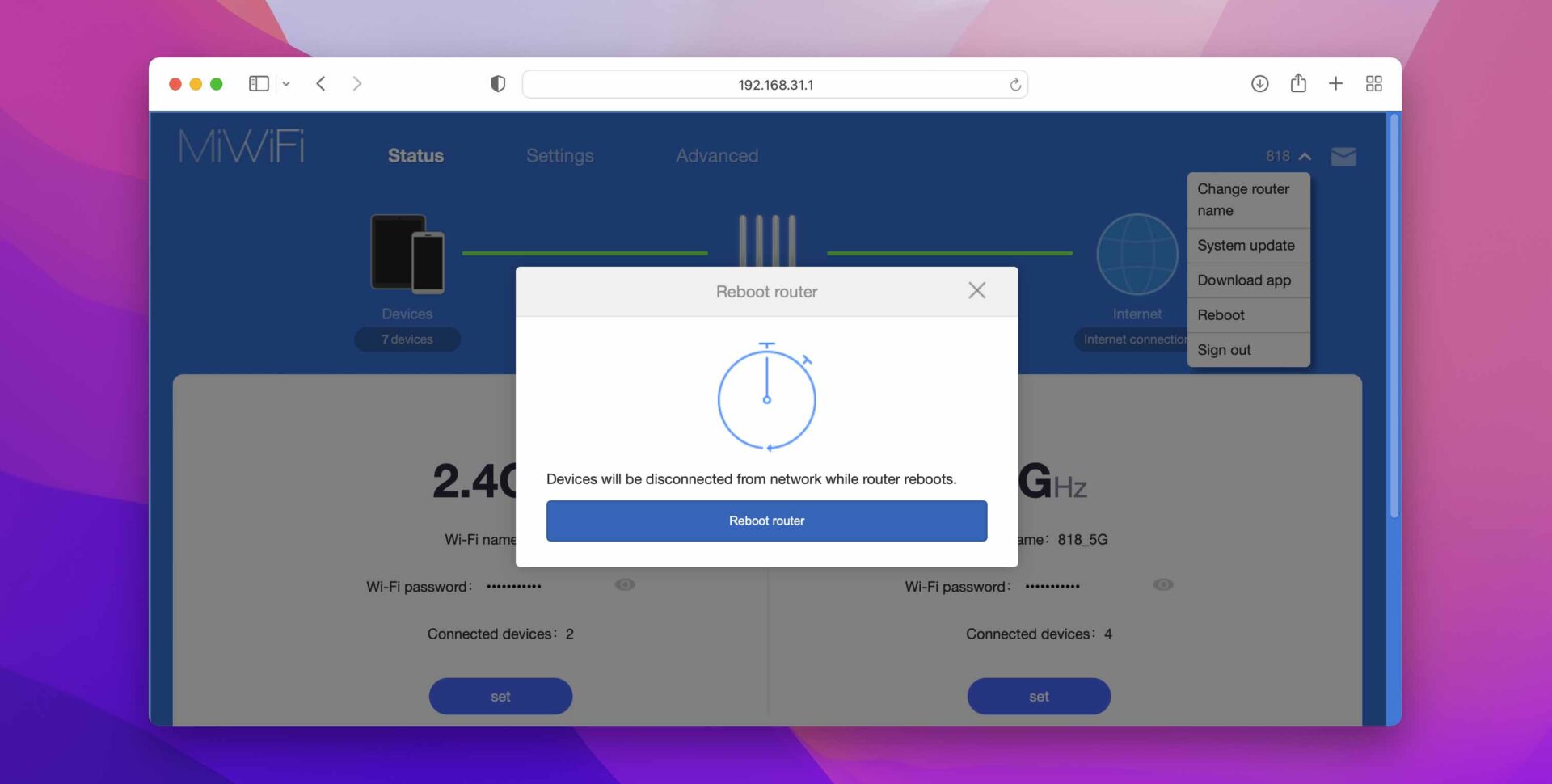Click the Internet globe icon
This screenshot has width=1552, height=784.
[1137, 255]
